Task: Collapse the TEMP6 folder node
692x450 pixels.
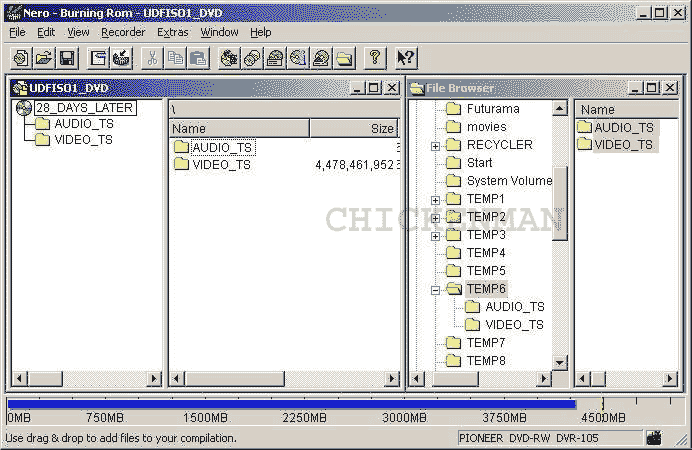Action: (436, 290)
